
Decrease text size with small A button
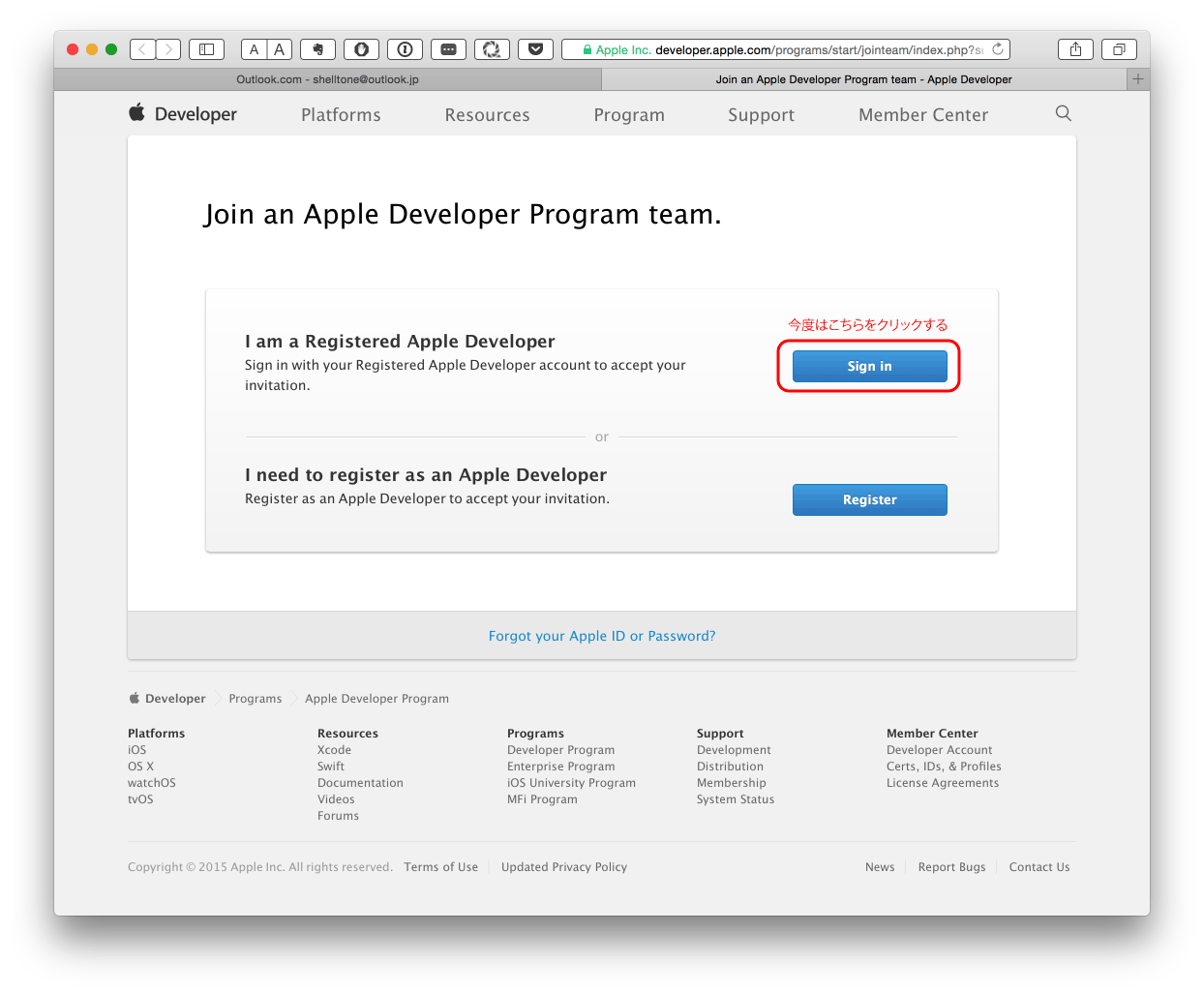pos(254,49)
